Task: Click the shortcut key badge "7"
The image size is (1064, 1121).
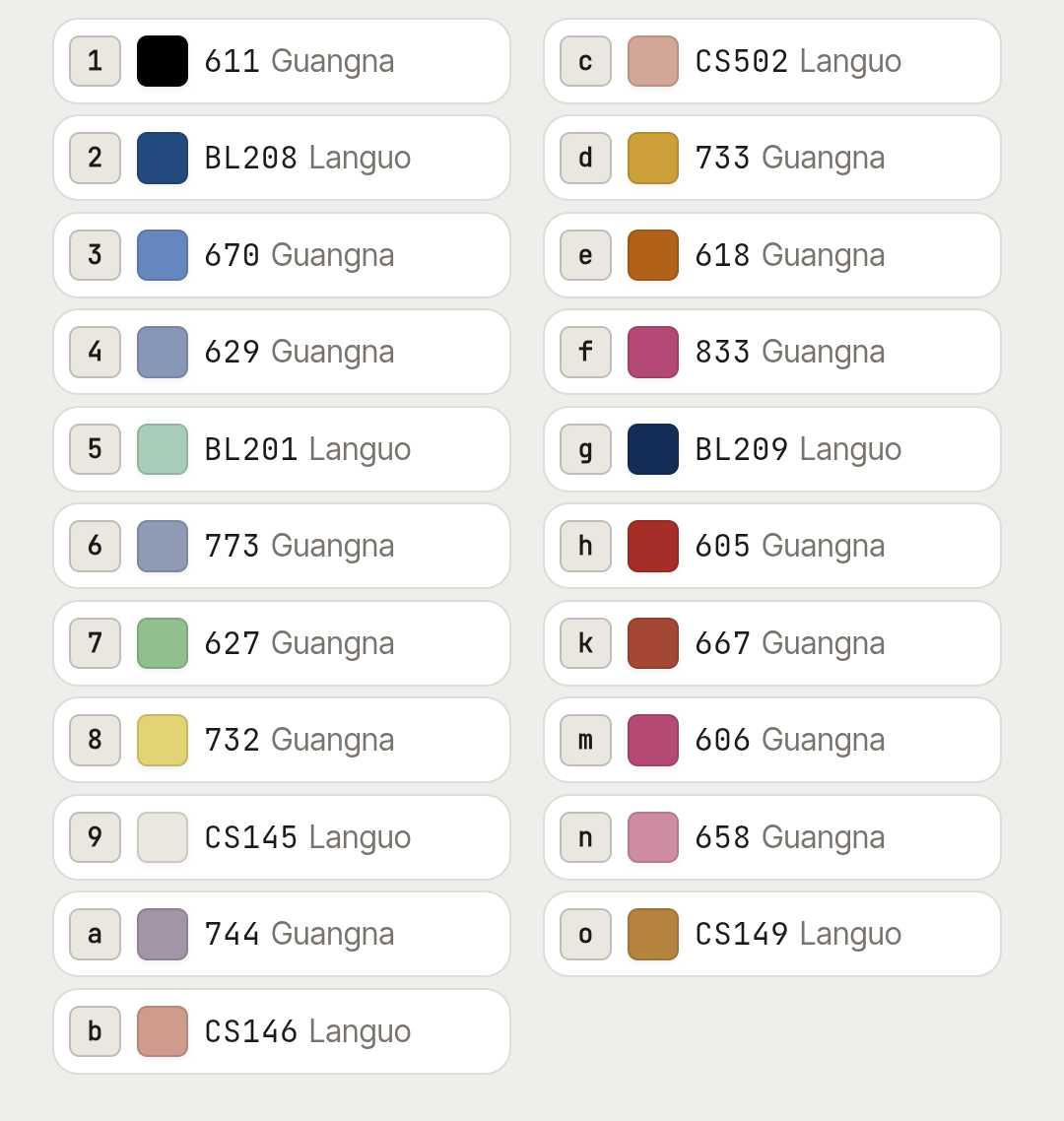Action: click(x=96, y=643)
